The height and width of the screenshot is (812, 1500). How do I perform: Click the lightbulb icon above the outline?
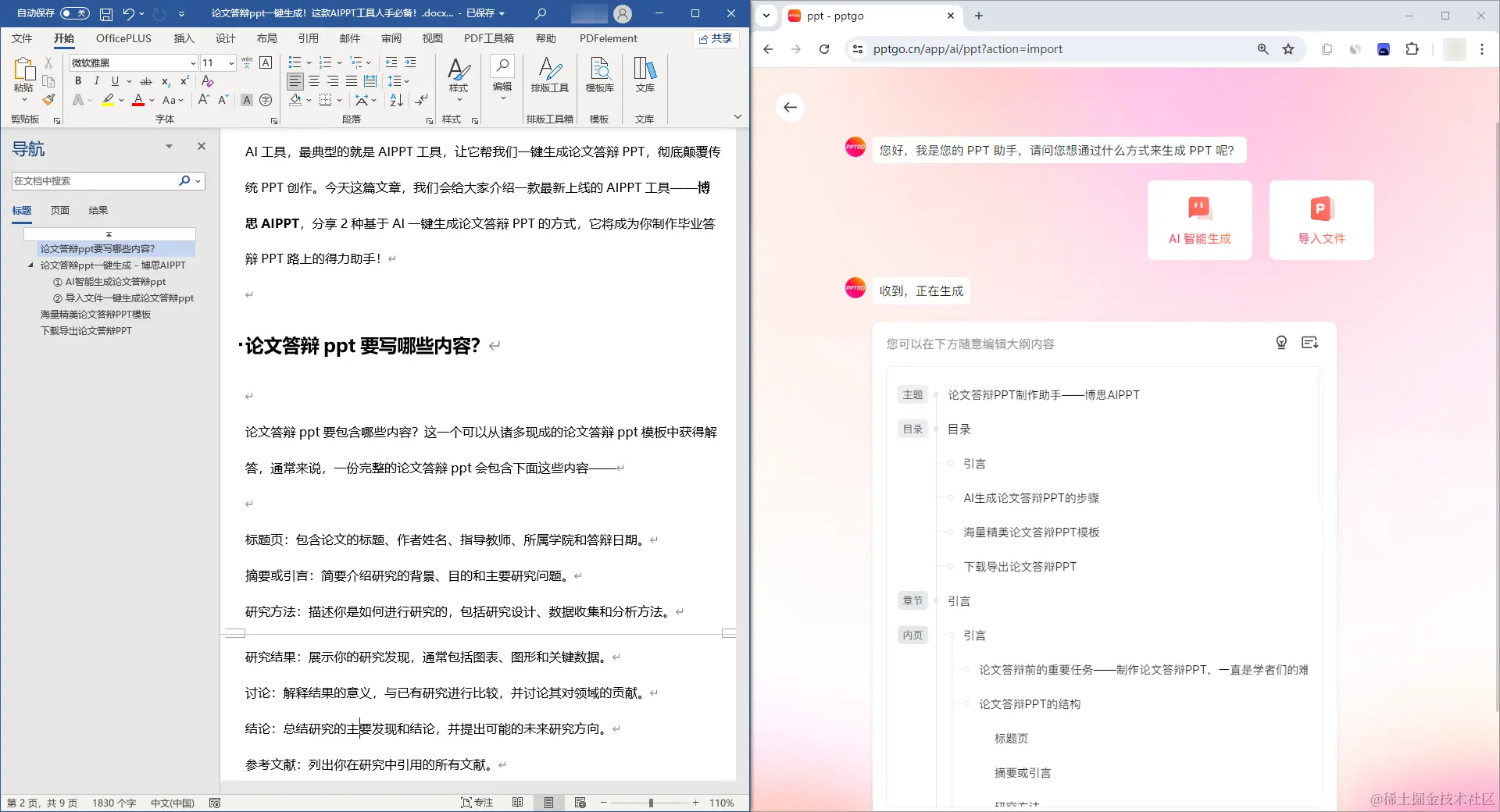click(1281, 342)
